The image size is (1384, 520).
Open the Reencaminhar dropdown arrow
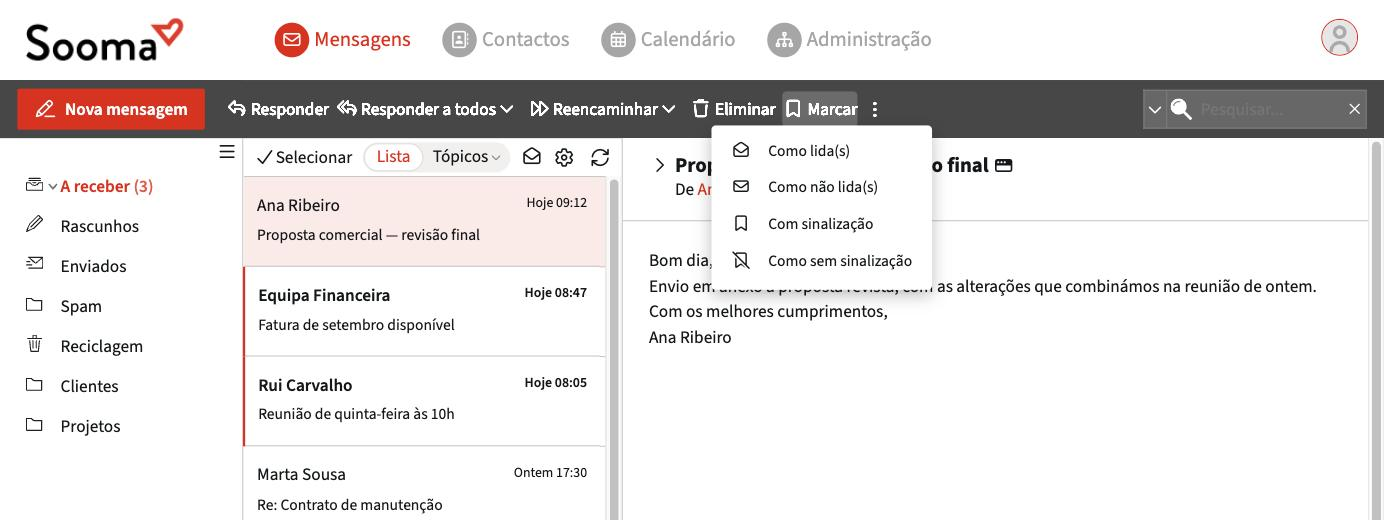coord(669,109)
